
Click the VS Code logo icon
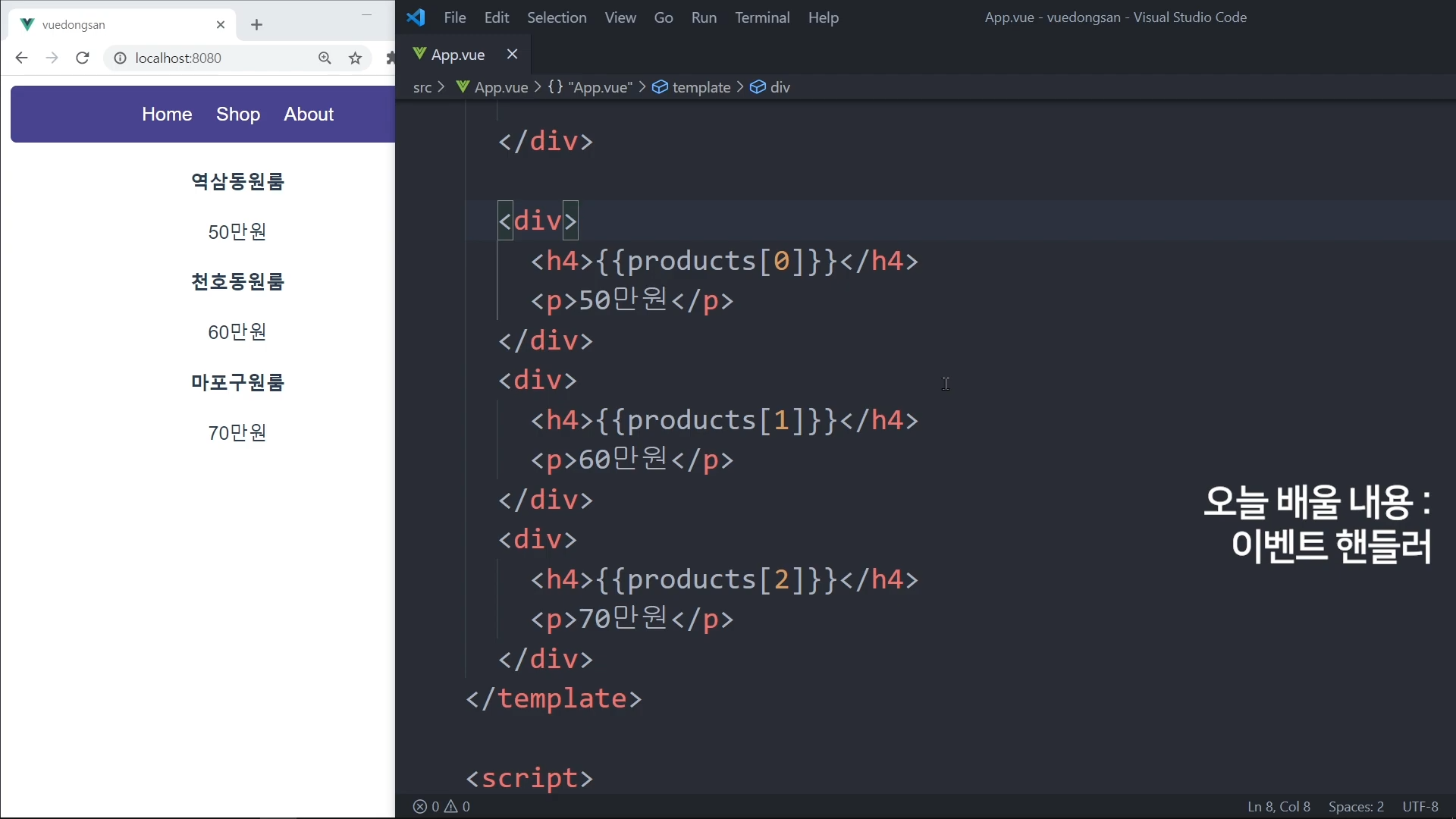[416, 17]
